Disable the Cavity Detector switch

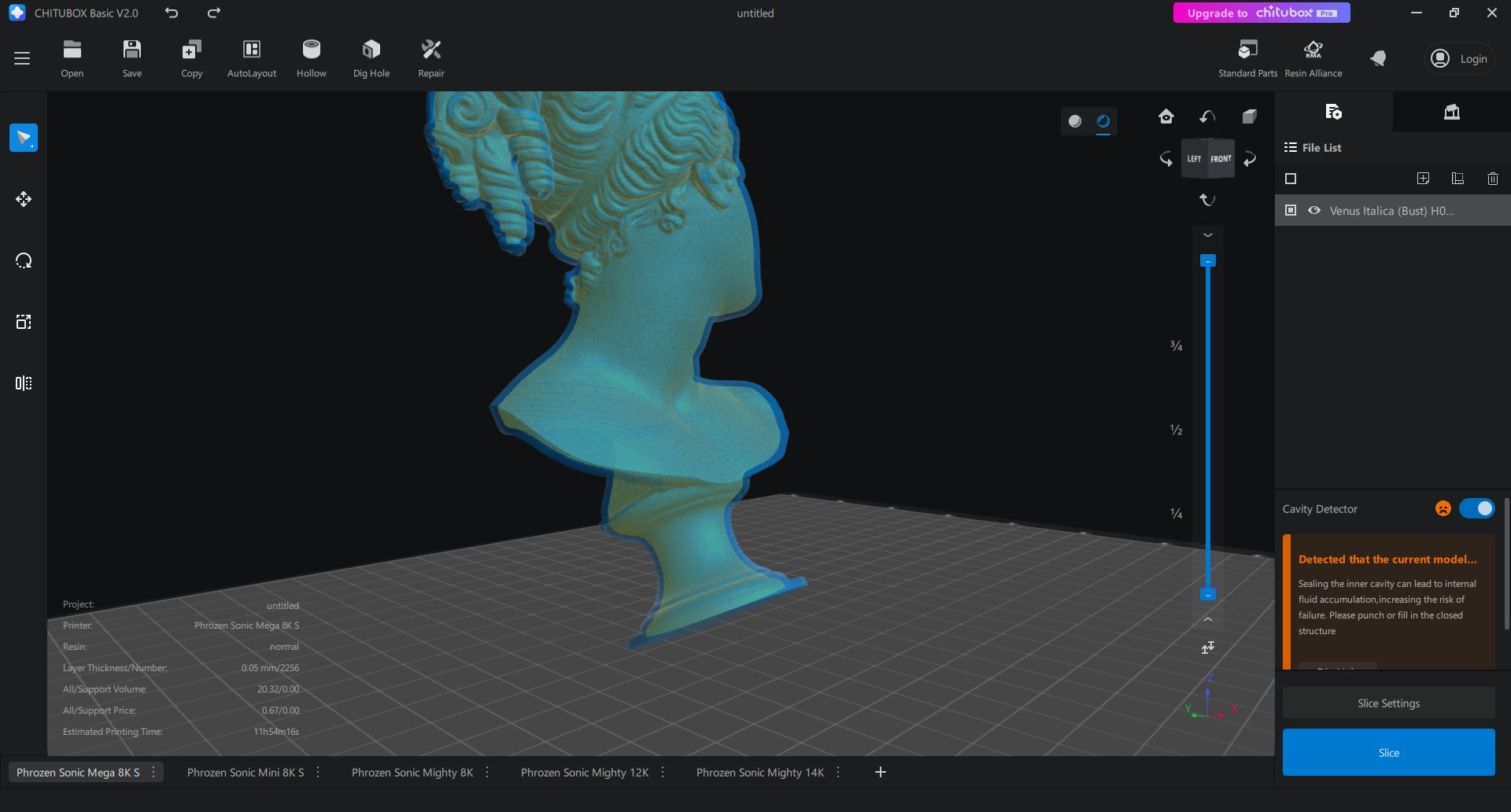pyautogui.click(x=1476, y=508)
